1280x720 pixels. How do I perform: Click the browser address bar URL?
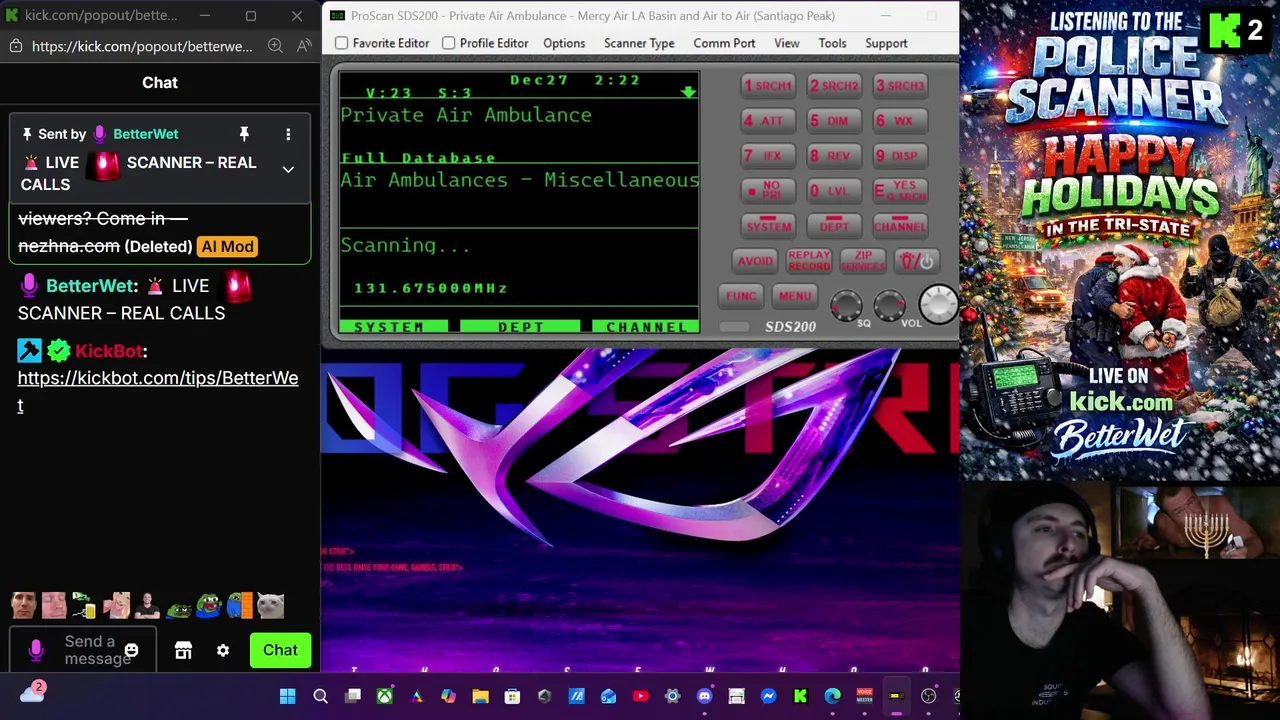(x=142, y=46)
